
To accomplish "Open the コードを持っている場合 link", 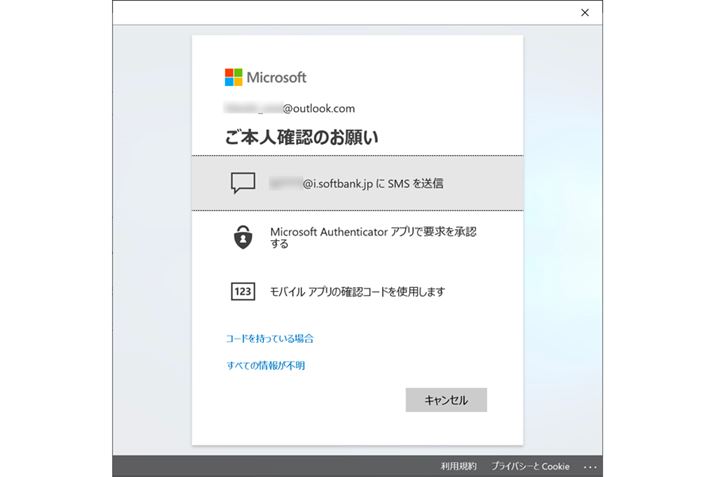I will pyautogui.click(x=269, y=338).
